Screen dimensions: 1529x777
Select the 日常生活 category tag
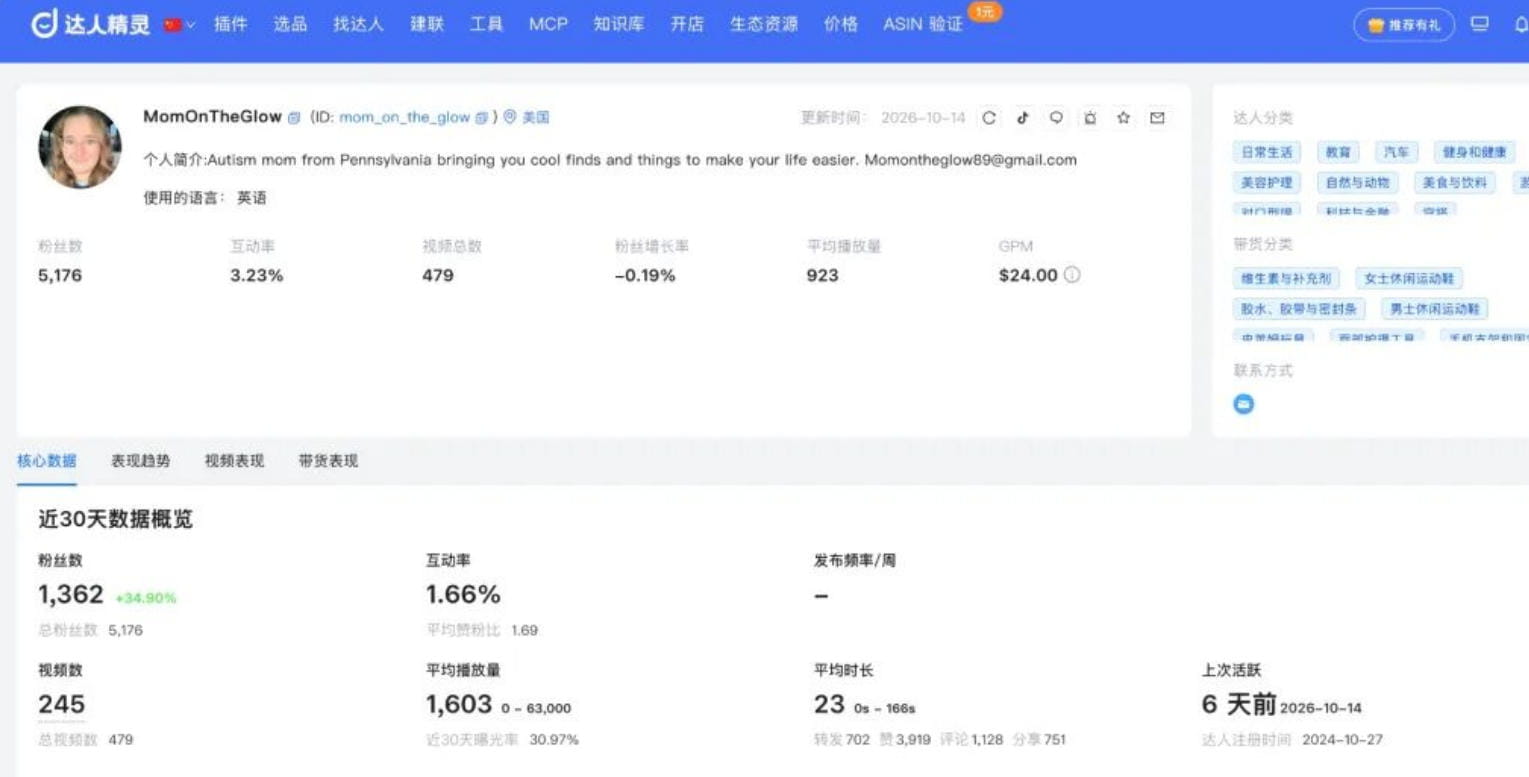click(1267, 152)
